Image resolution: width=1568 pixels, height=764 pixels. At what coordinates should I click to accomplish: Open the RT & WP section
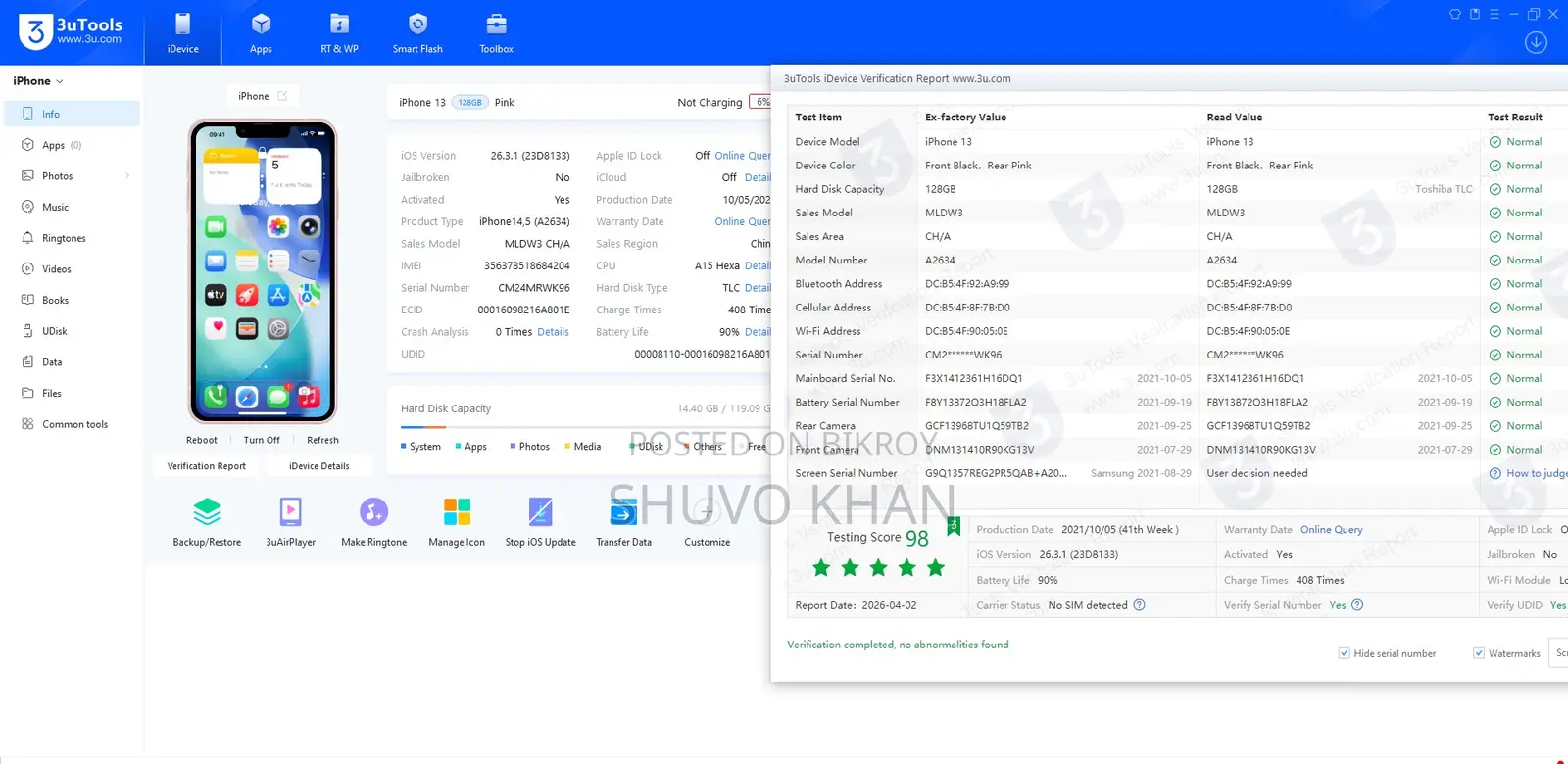[x=339, y=33]
